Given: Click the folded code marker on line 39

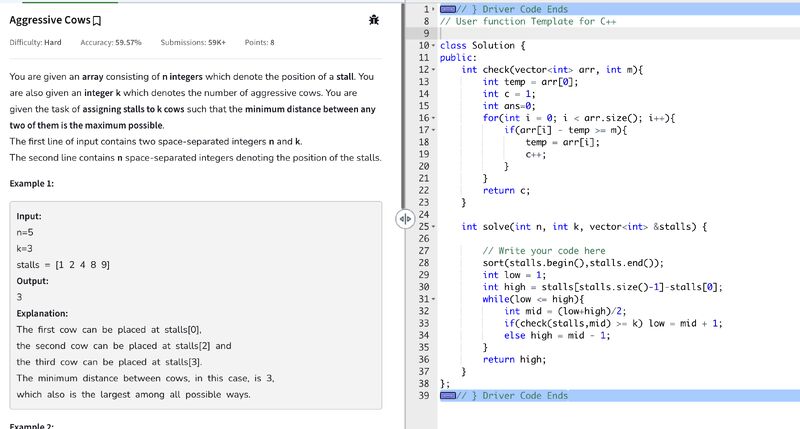Looking at the screenshot, I should click(446, 395).
